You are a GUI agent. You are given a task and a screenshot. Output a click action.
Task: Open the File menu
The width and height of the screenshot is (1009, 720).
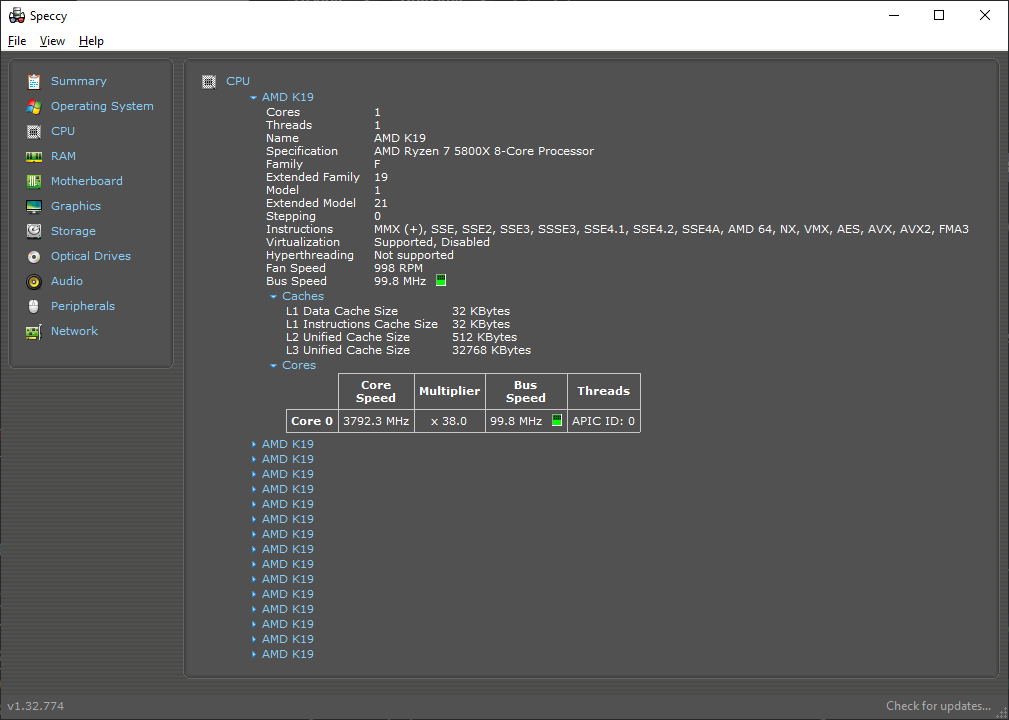point(17,41)
